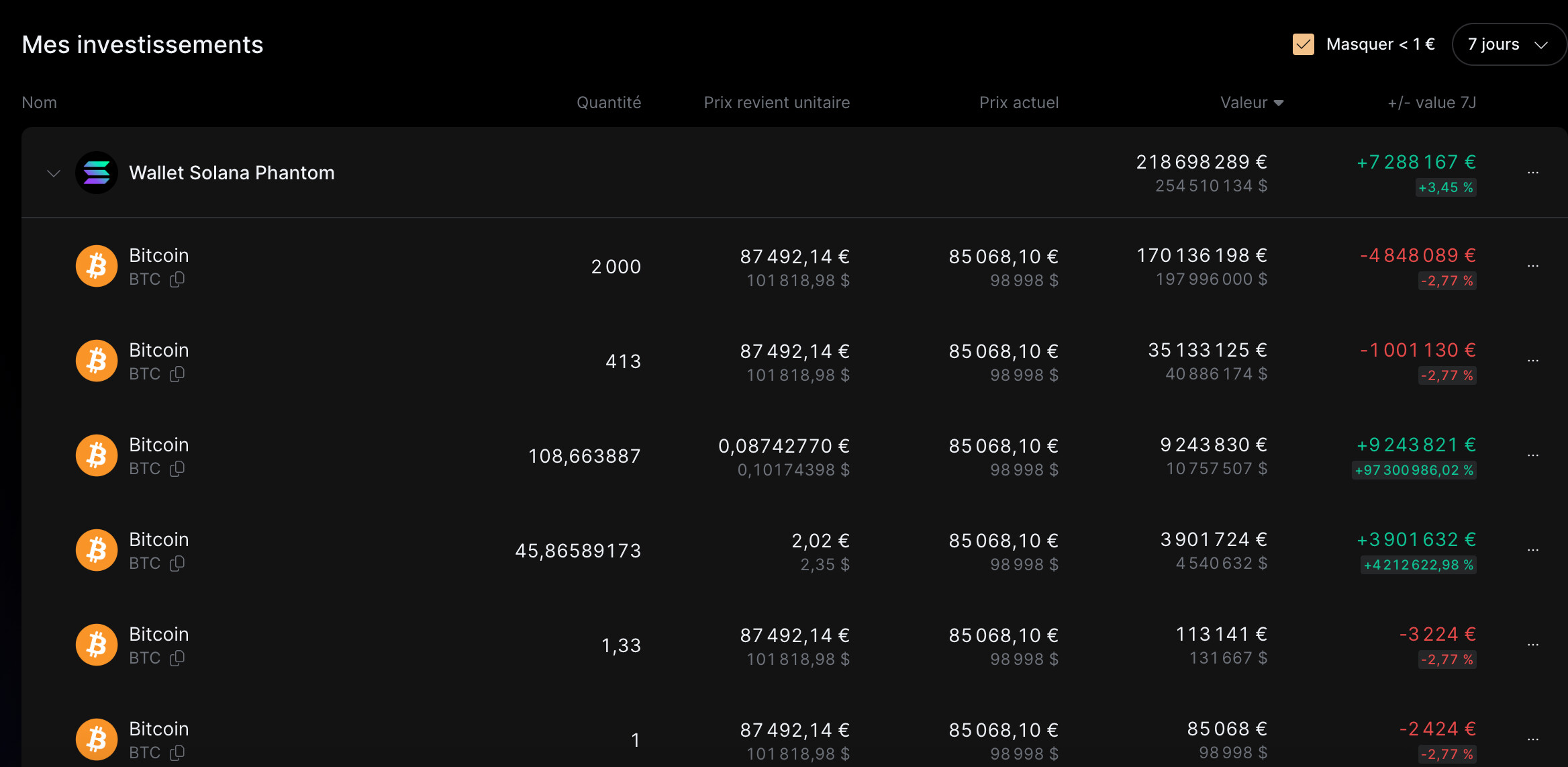Click the copy icon on the 108,663887 BTC row
1568x767 pixels.
(x=177, y=469)
